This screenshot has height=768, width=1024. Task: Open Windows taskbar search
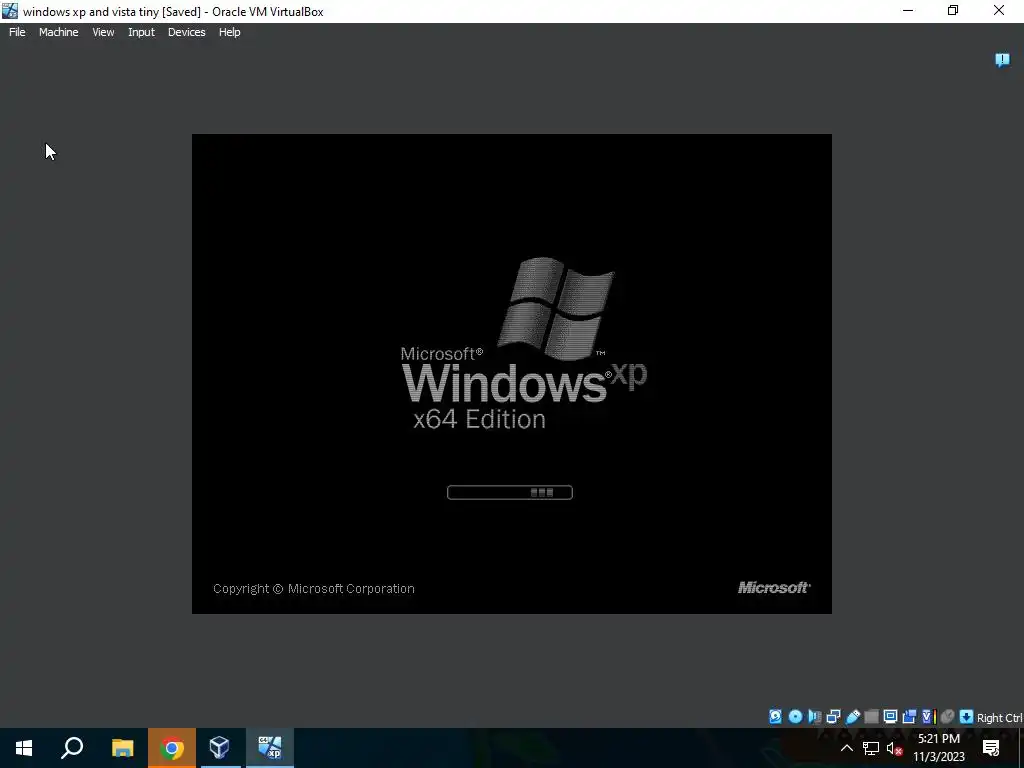pyautogui.click(x=72, y=748)
